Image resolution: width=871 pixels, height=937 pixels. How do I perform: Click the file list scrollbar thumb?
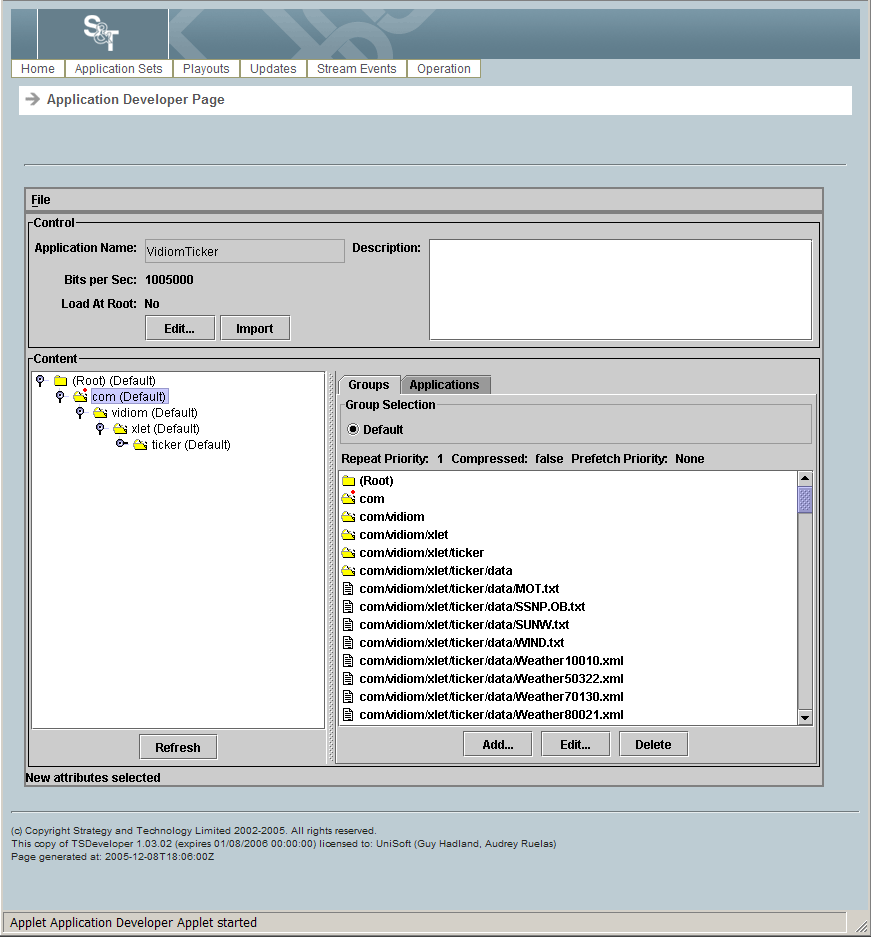click(x=805, y=500)
